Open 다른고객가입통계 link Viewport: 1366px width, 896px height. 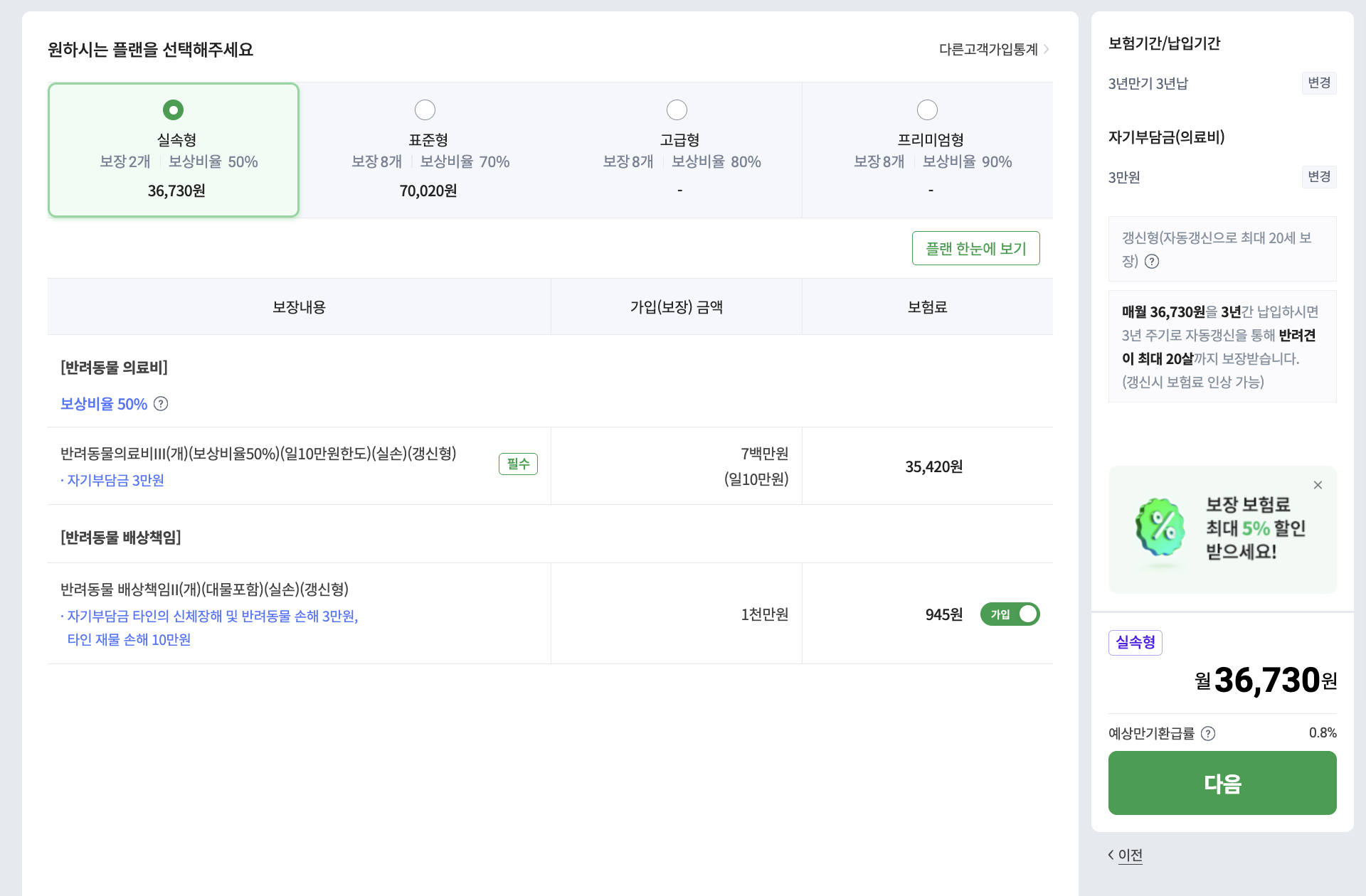(x=988, y=49)
